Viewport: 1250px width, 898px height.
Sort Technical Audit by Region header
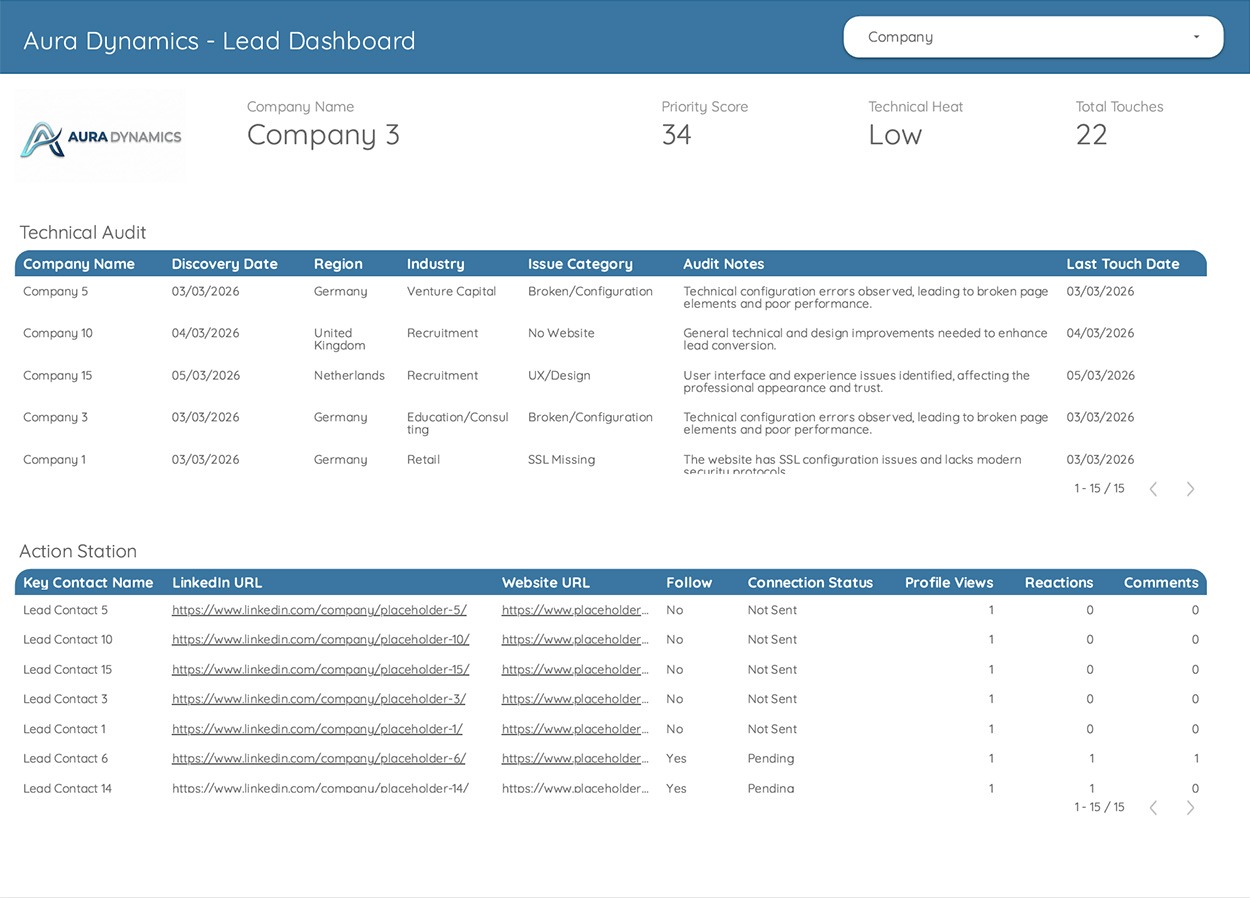coord(338,264)
